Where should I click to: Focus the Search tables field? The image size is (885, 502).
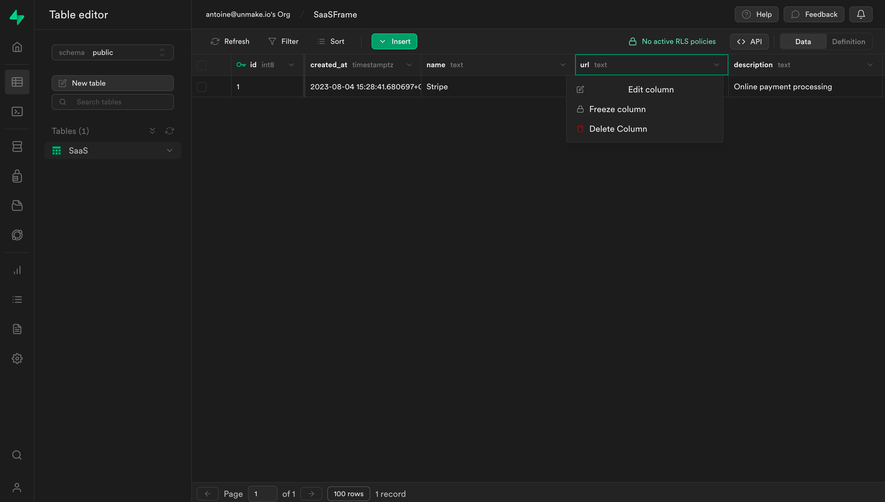[112, 102]
